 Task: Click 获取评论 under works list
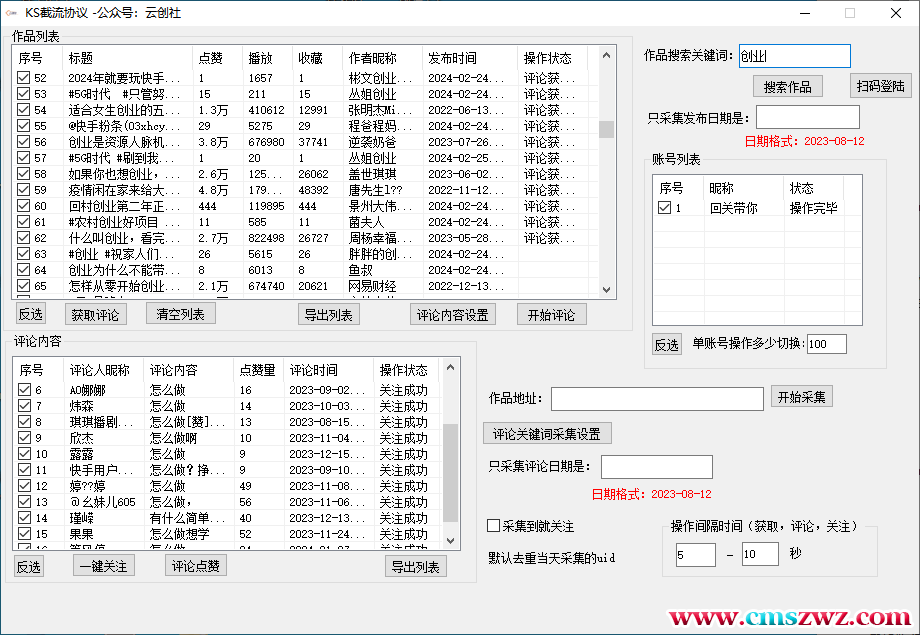click(x=98, y=315)
